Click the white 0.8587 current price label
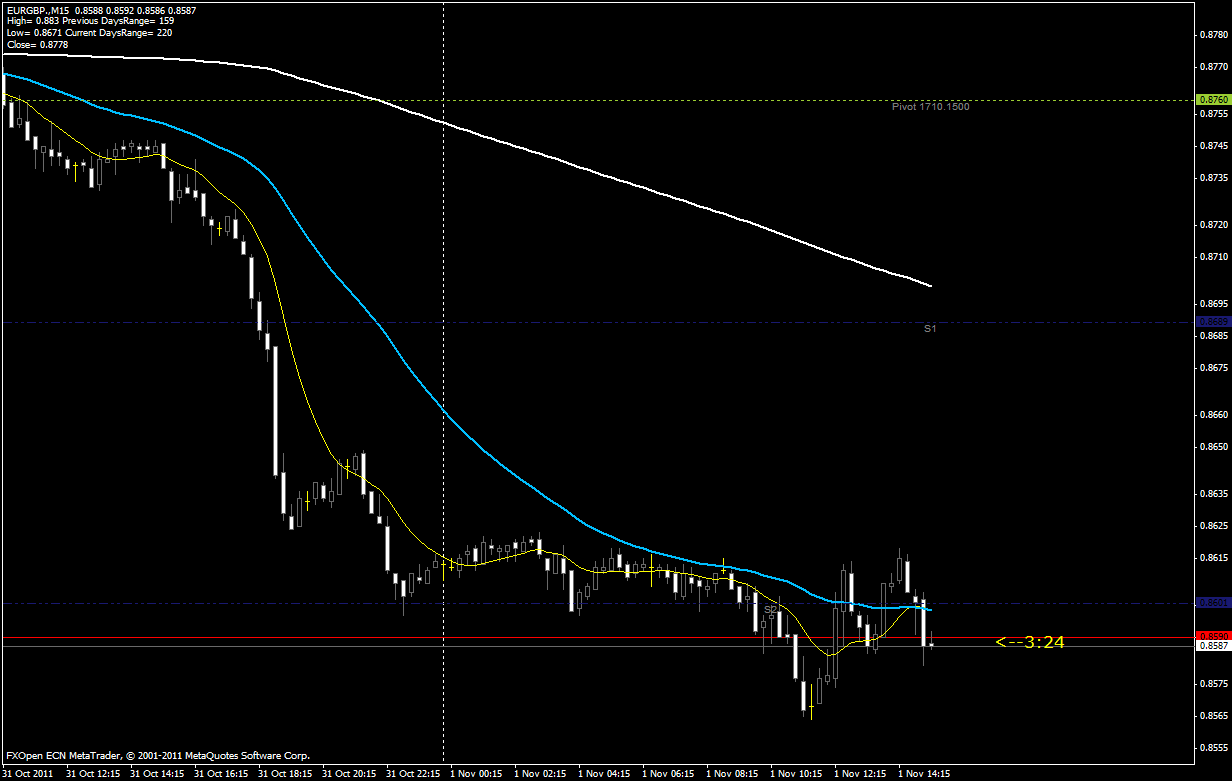This screenshot has width=1232, height=781. [1213, 647]
